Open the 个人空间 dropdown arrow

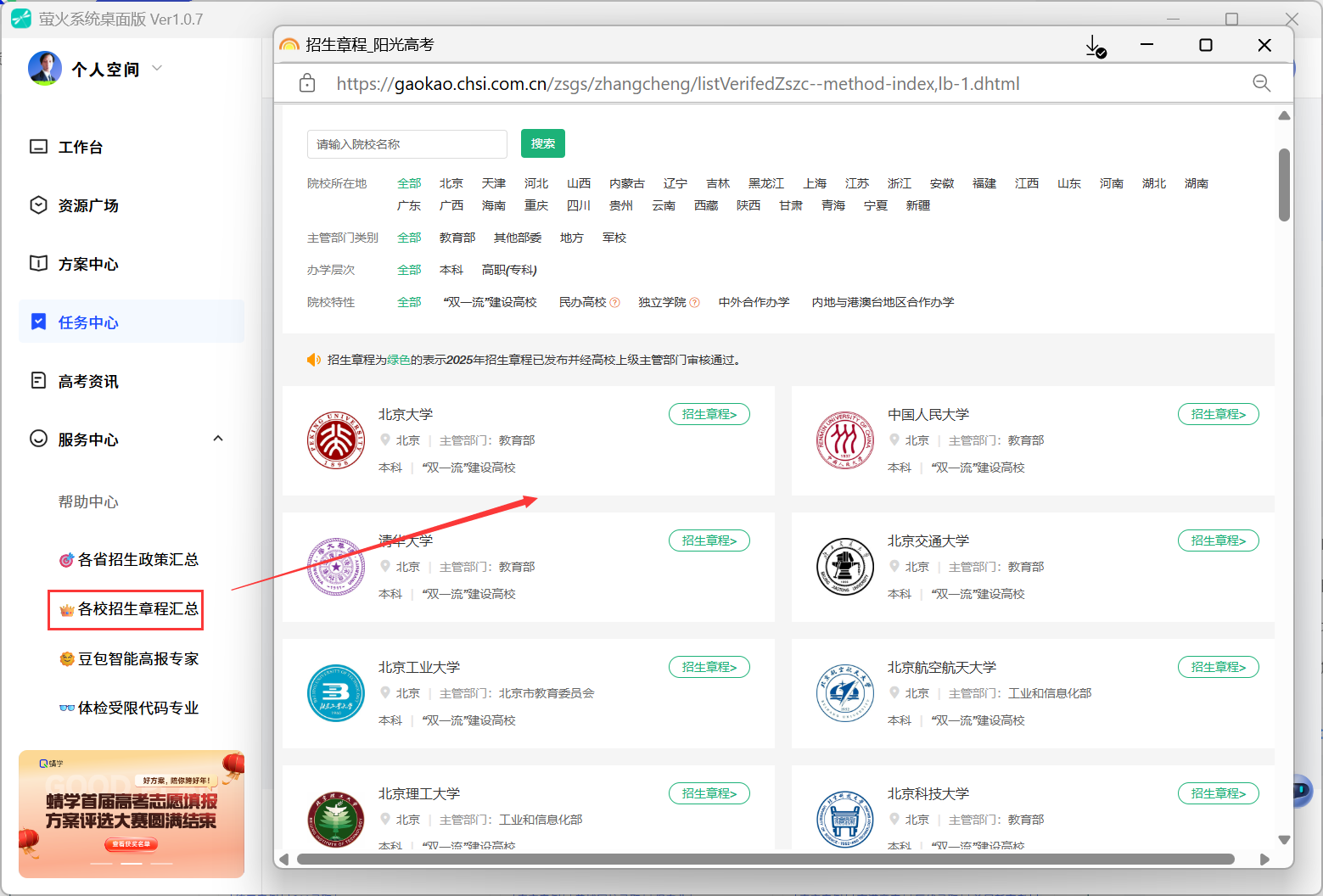pos(156,68)
